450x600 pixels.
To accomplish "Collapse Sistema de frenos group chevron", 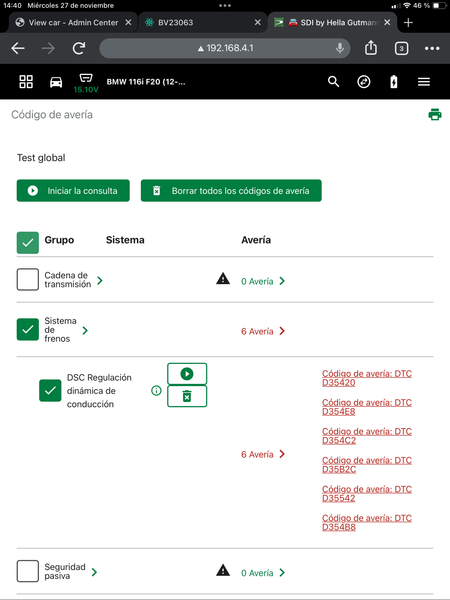I will [x=85, y=330].
